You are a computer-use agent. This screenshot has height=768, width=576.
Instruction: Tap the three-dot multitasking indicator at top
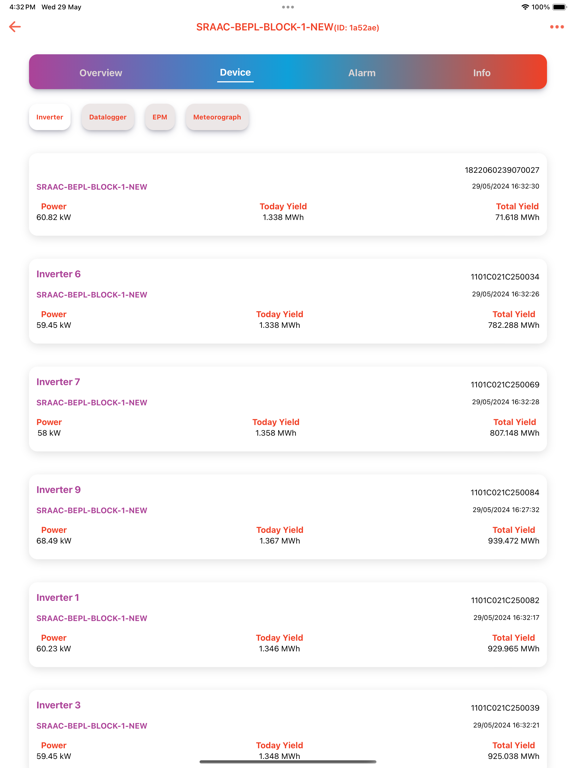coord(288,7)
